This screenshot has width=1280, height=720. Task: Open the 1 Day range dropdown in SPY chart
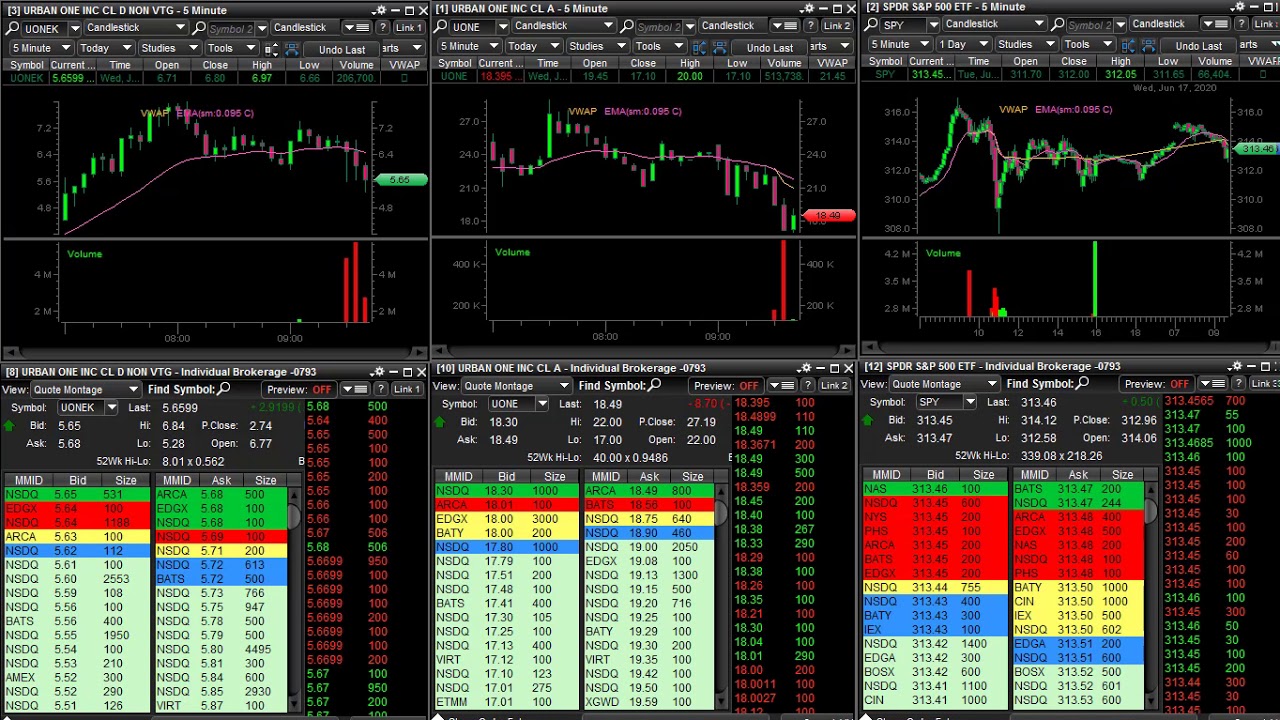coord(963,44)
